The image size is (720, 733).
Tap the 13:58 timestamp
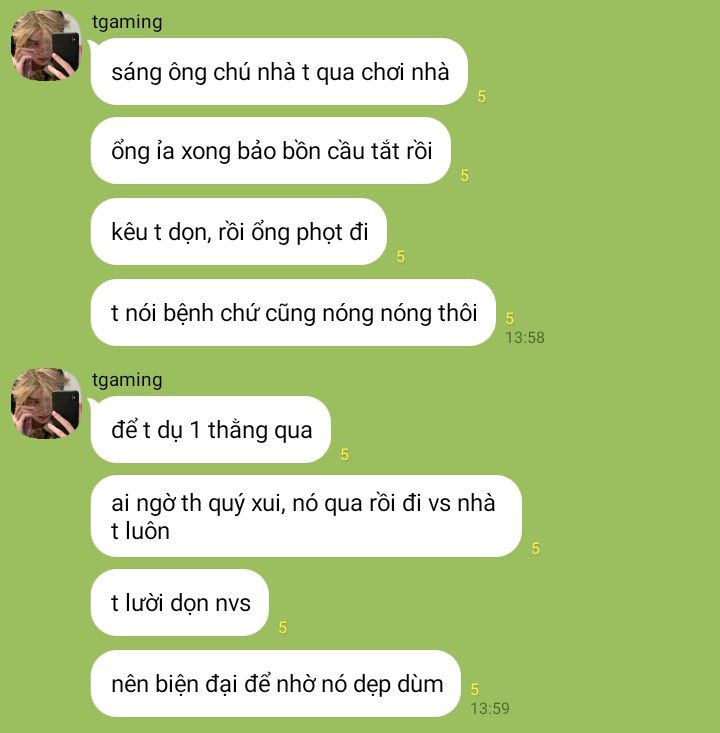coord(525,338)
